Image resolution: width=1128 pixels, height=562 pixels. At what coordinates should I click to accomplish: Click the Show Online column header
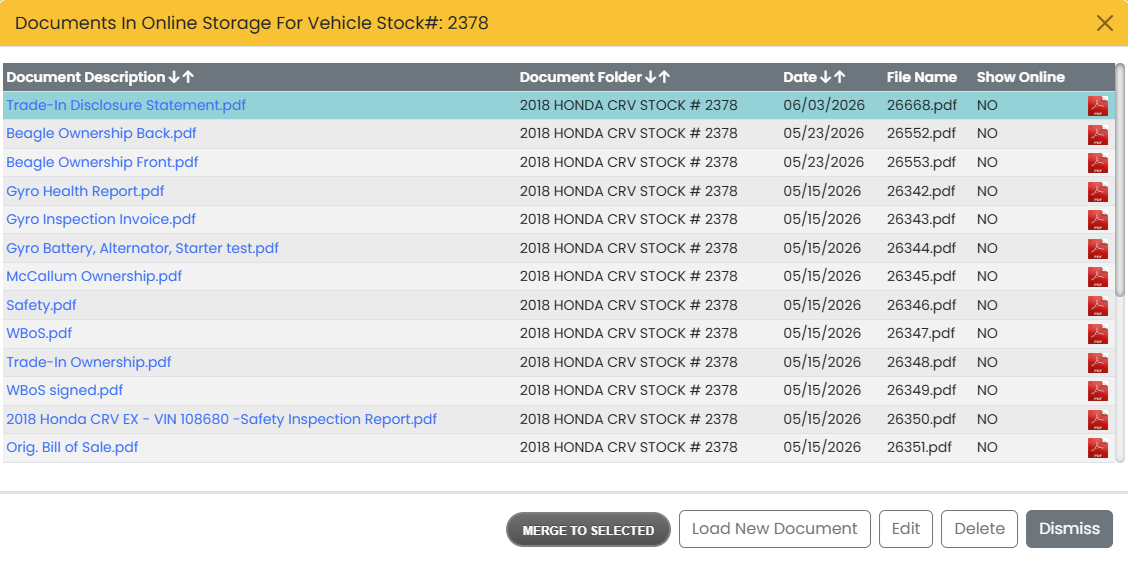point(1020,77)
